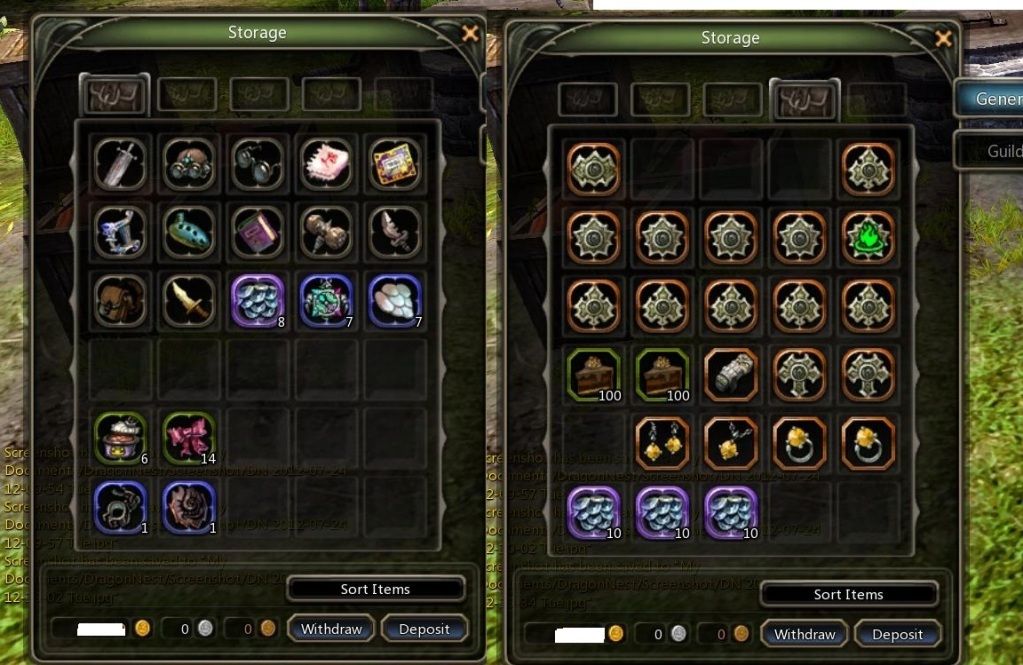Click Withdraw in right storage window

(x=804, y=634)
